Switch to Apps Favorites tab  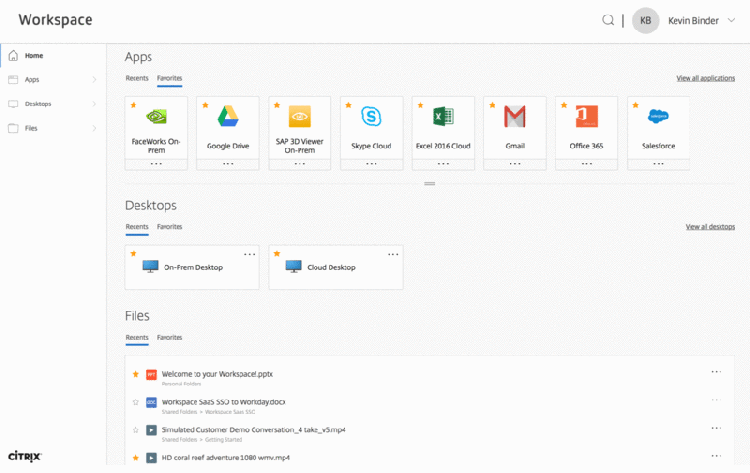(x=169, y=78)
